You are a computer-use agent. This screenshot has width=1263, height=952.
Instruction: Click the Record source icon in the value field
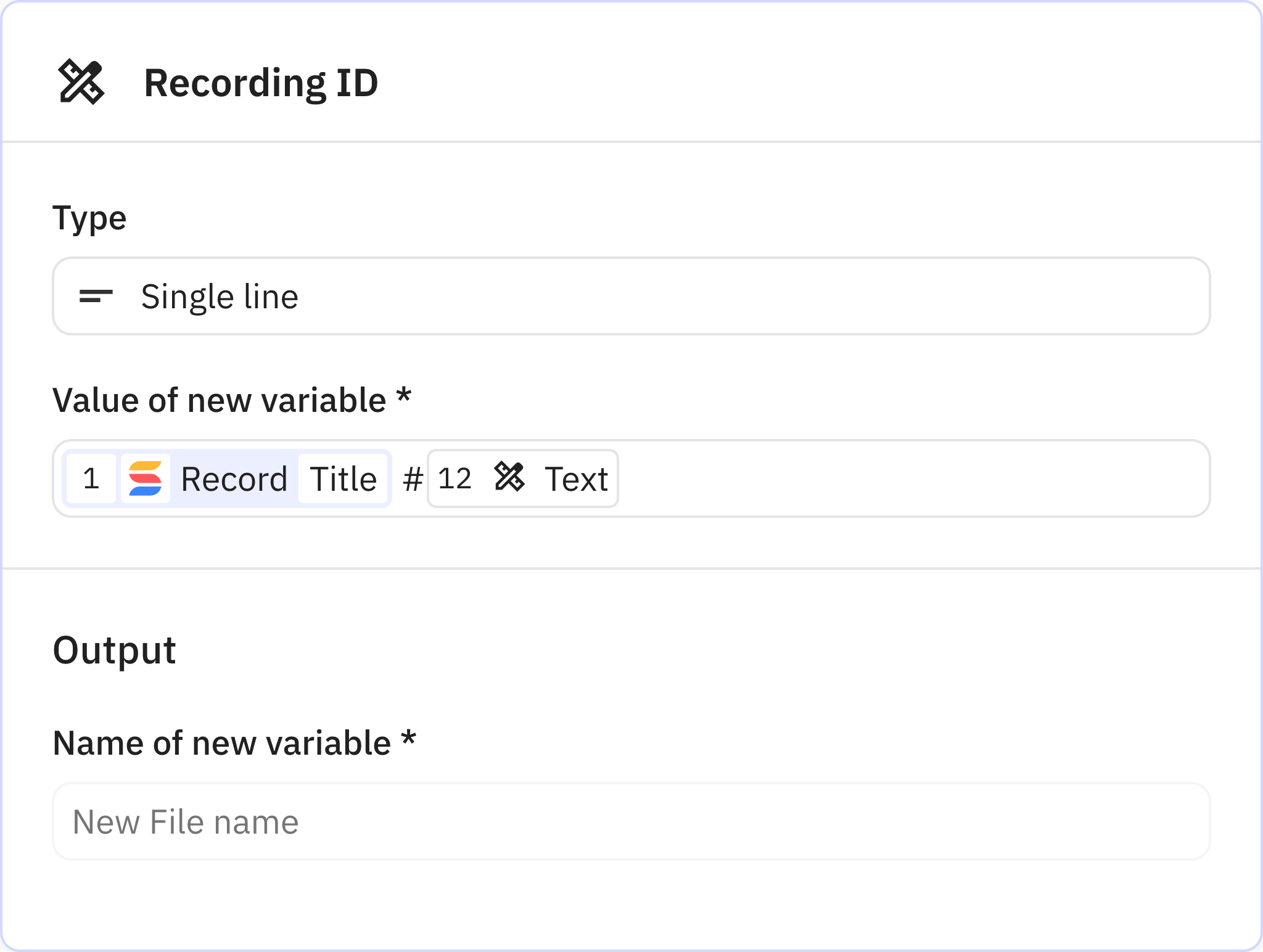pos(146,478)
